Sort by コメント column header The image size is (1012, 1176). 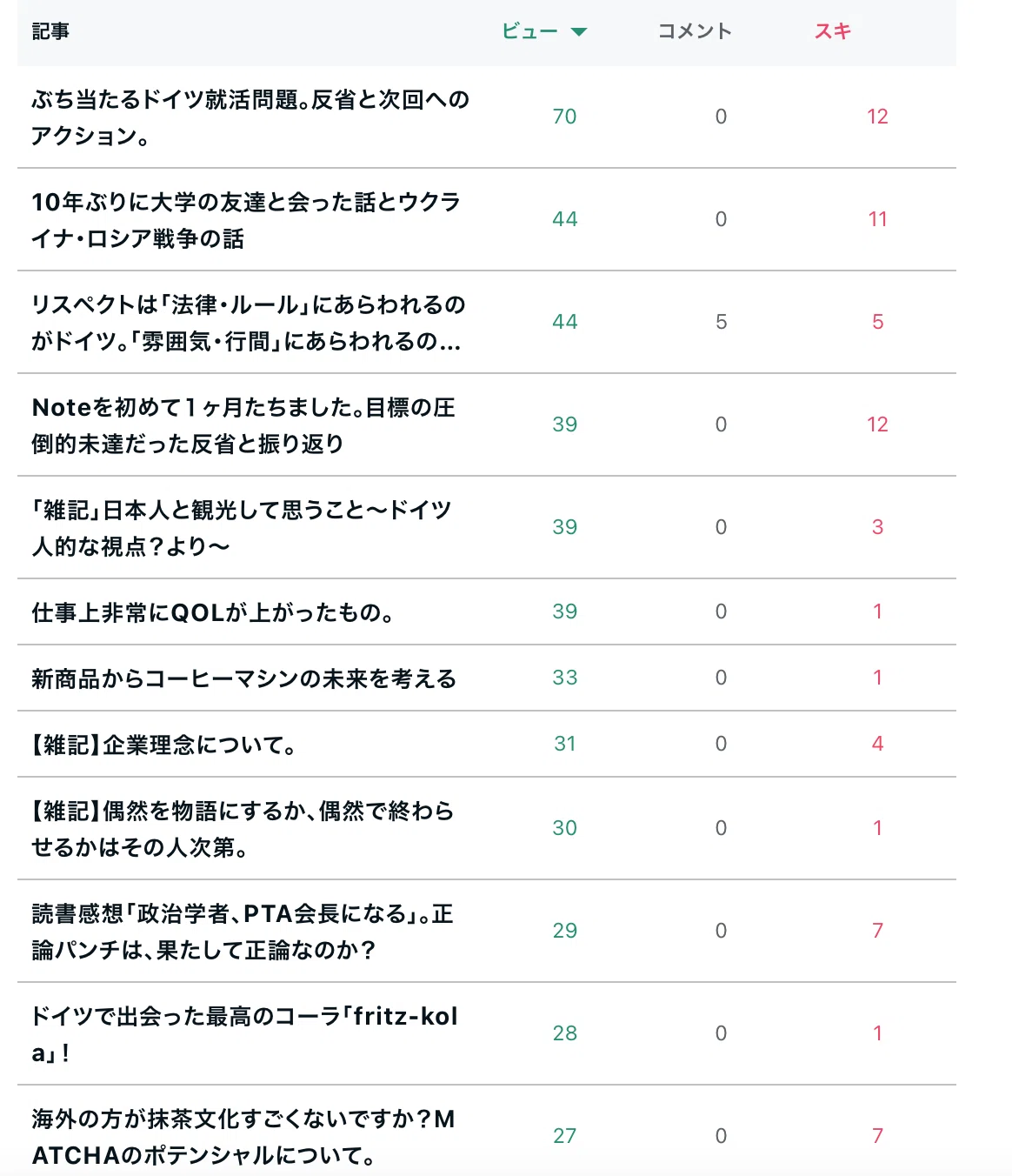point(695,31)
